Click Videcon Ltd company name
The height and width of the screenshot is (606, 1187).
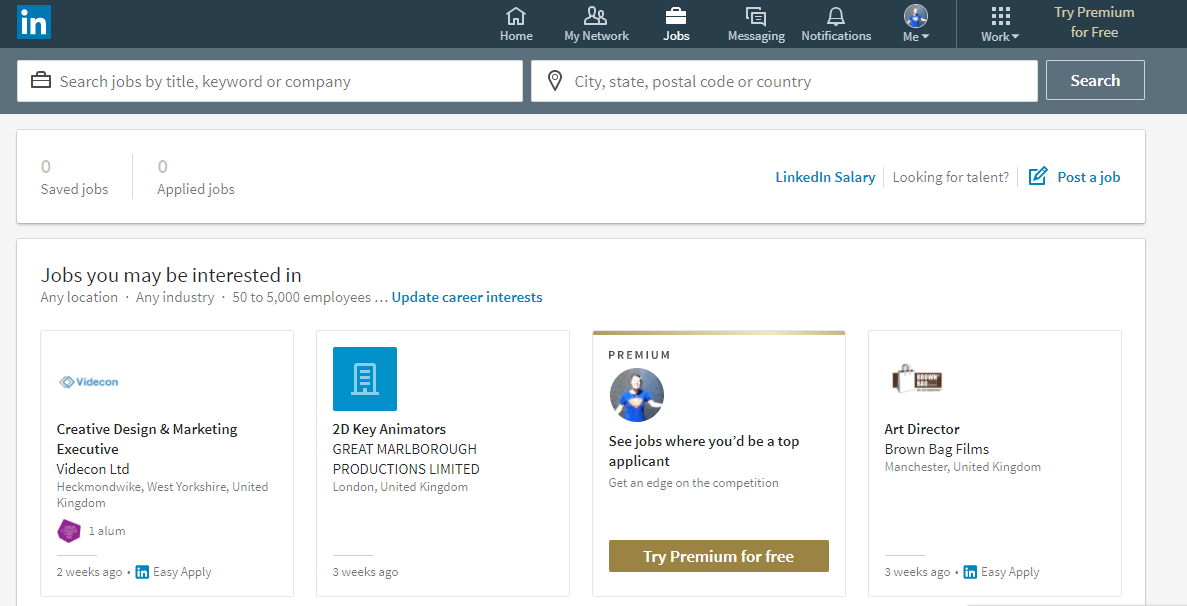click(93, 468)
